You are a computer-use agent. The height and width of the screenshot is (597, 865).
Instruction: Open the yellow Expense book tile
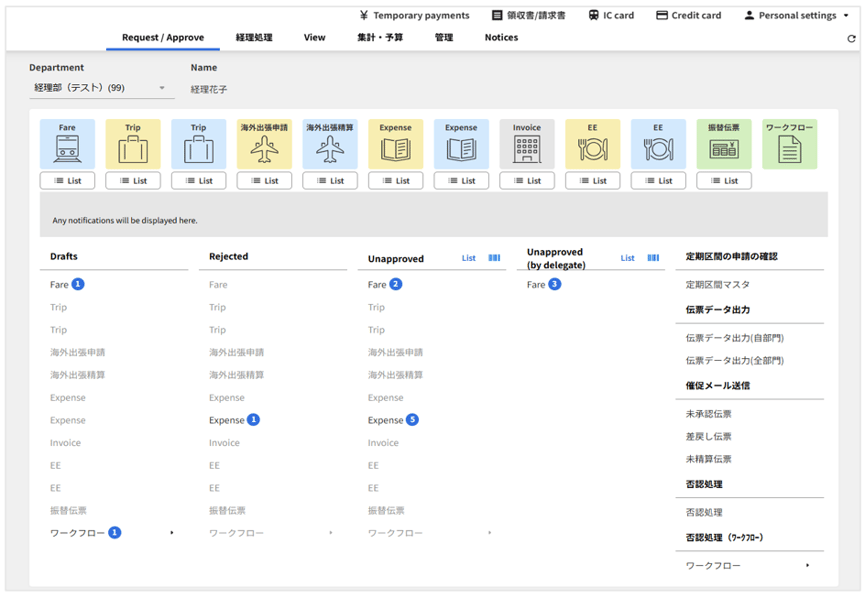pos(396,144)
